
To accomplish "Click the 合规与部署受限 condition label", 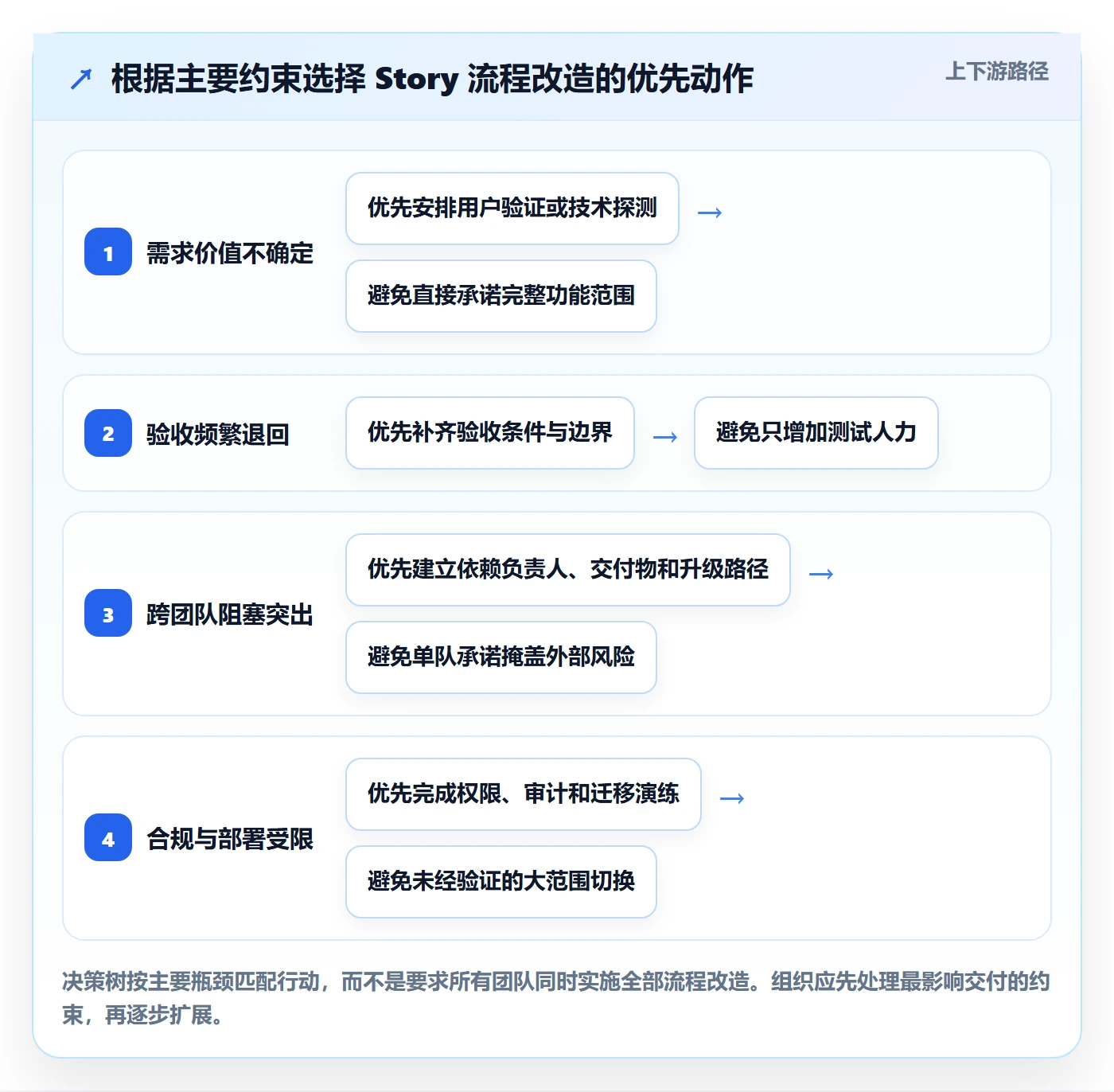I will pos(230,839).
